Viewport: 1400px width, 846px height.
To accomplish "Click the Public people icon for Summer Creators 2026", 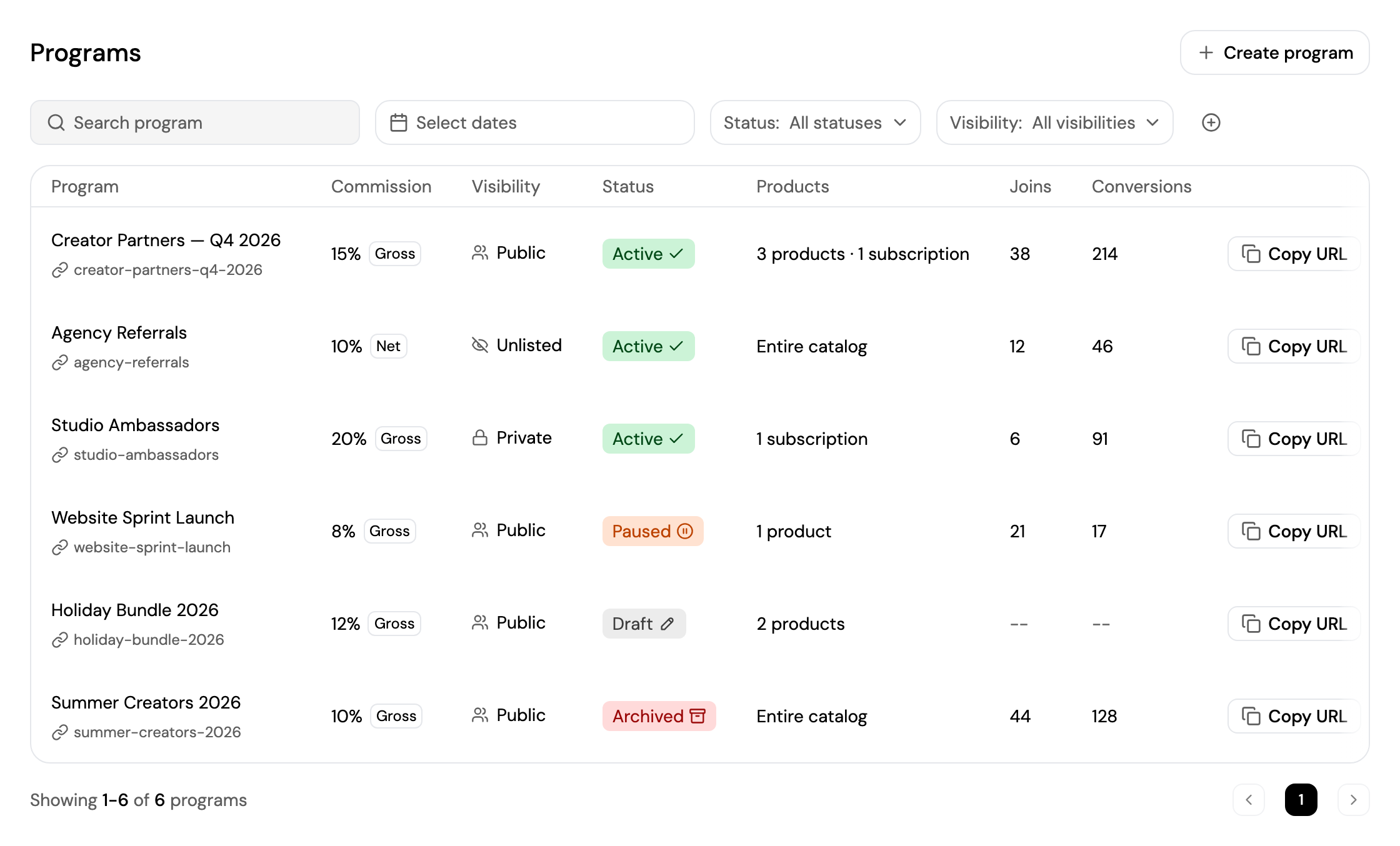I will pyautogui.click(x=480, y=715).
